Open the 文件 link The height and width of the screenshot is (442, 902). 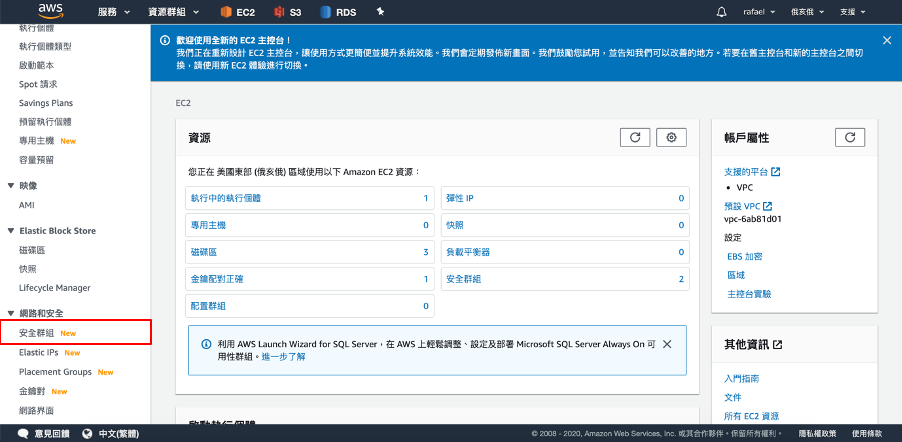[x=733, y=398]
